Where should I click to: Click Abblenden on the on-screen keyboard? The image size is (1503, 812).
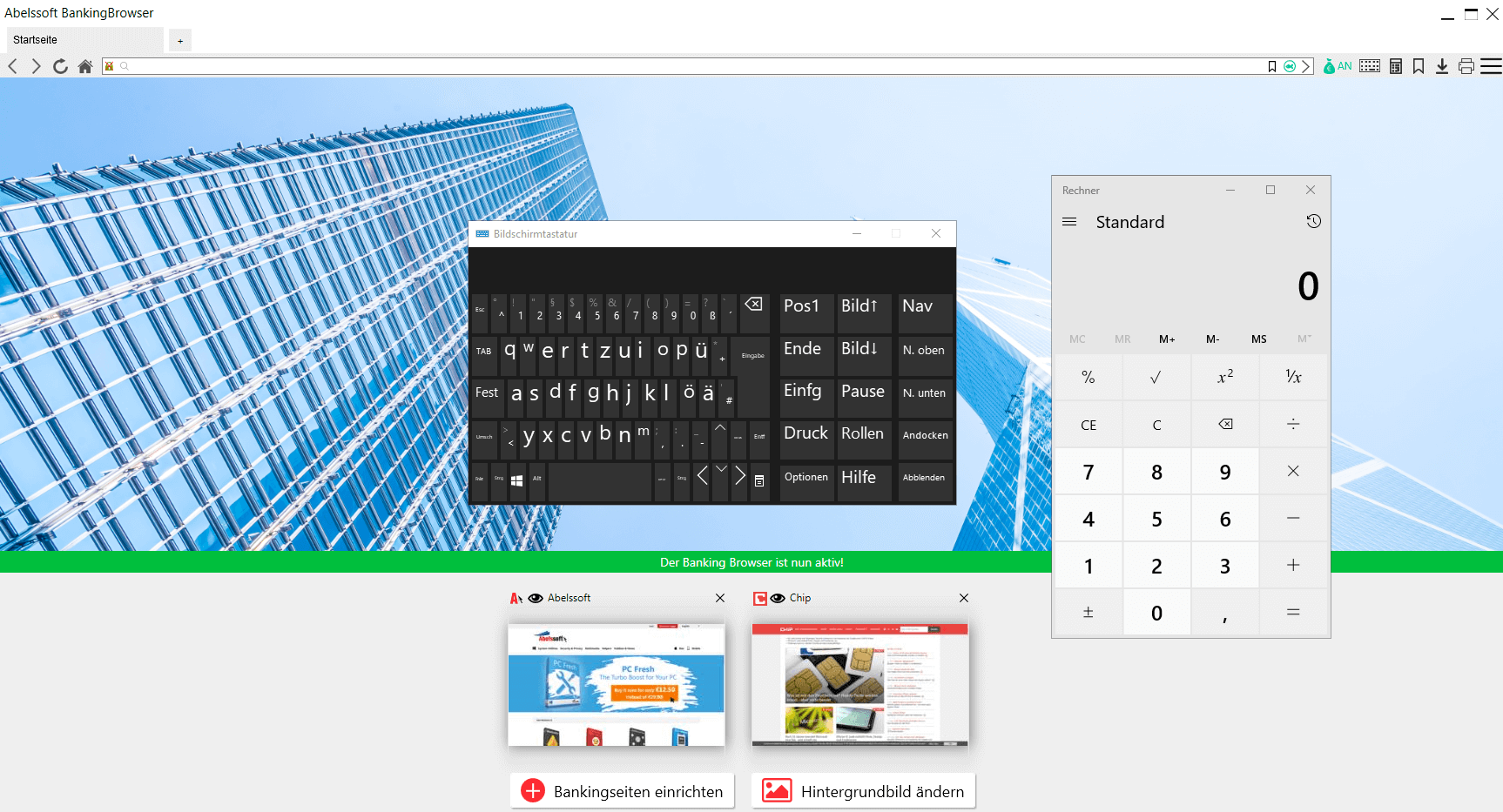tap(925, 482)
